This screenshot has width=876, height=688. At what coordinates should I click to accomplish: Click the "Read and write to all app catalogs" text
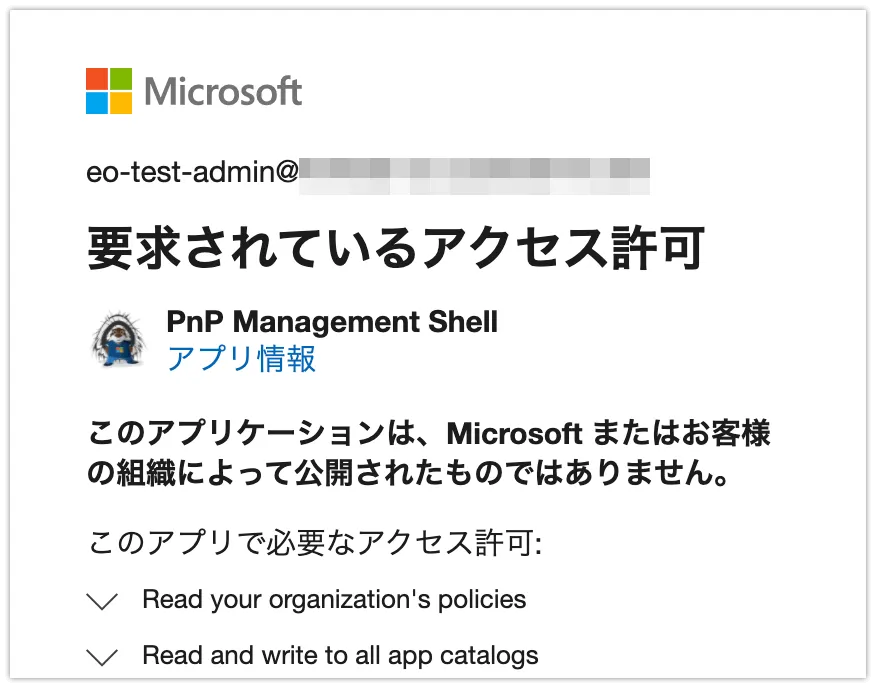[340, 656]
